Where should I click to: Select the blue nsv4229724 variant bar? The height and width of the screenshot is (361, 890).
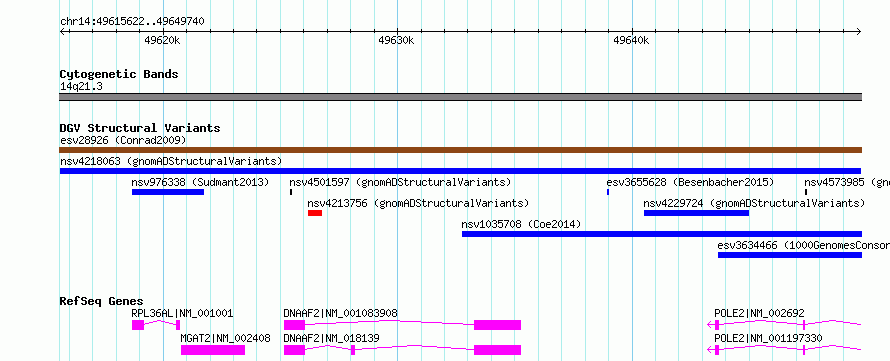pos(696,213)
